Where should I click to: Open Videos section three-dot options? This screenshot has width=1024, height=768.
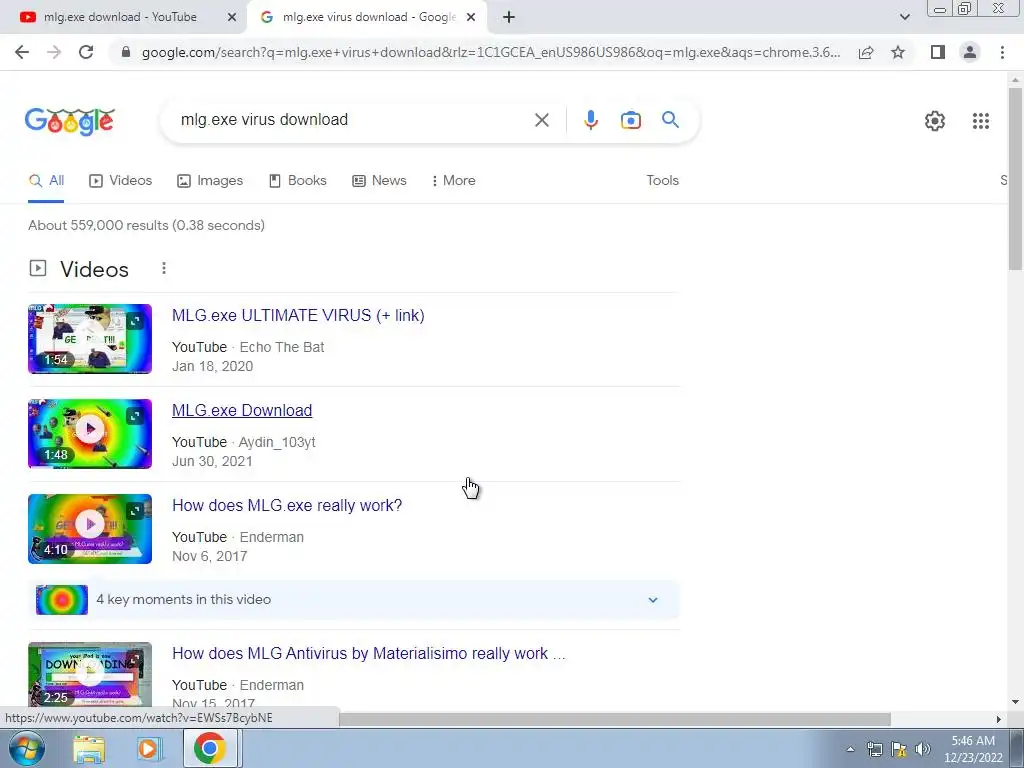[x=164, y=268]
